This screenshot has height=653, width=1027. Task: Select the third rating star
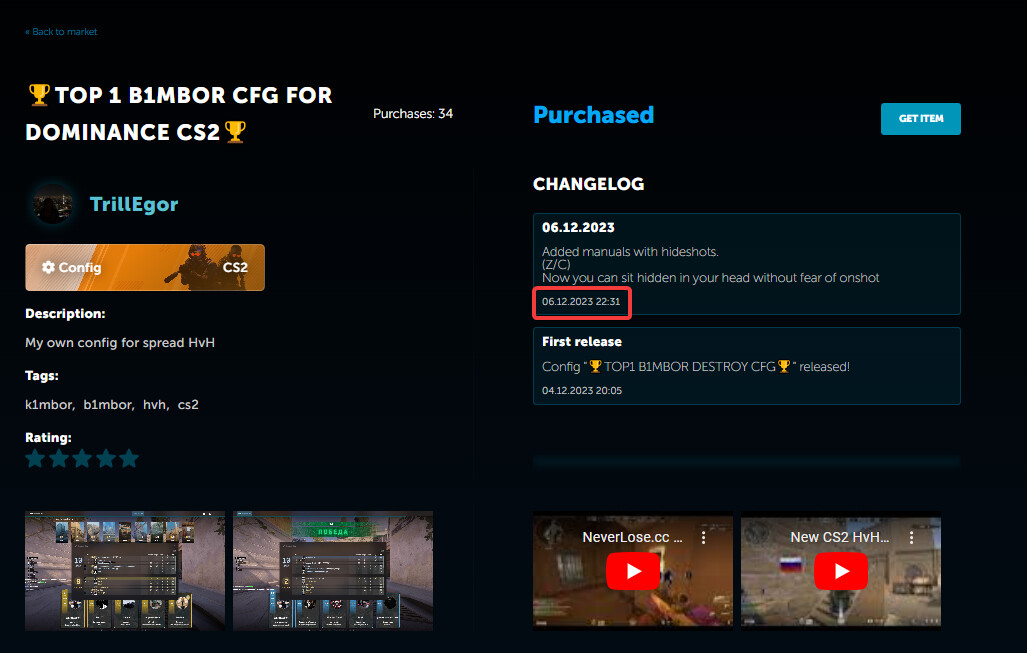[82, 459]
